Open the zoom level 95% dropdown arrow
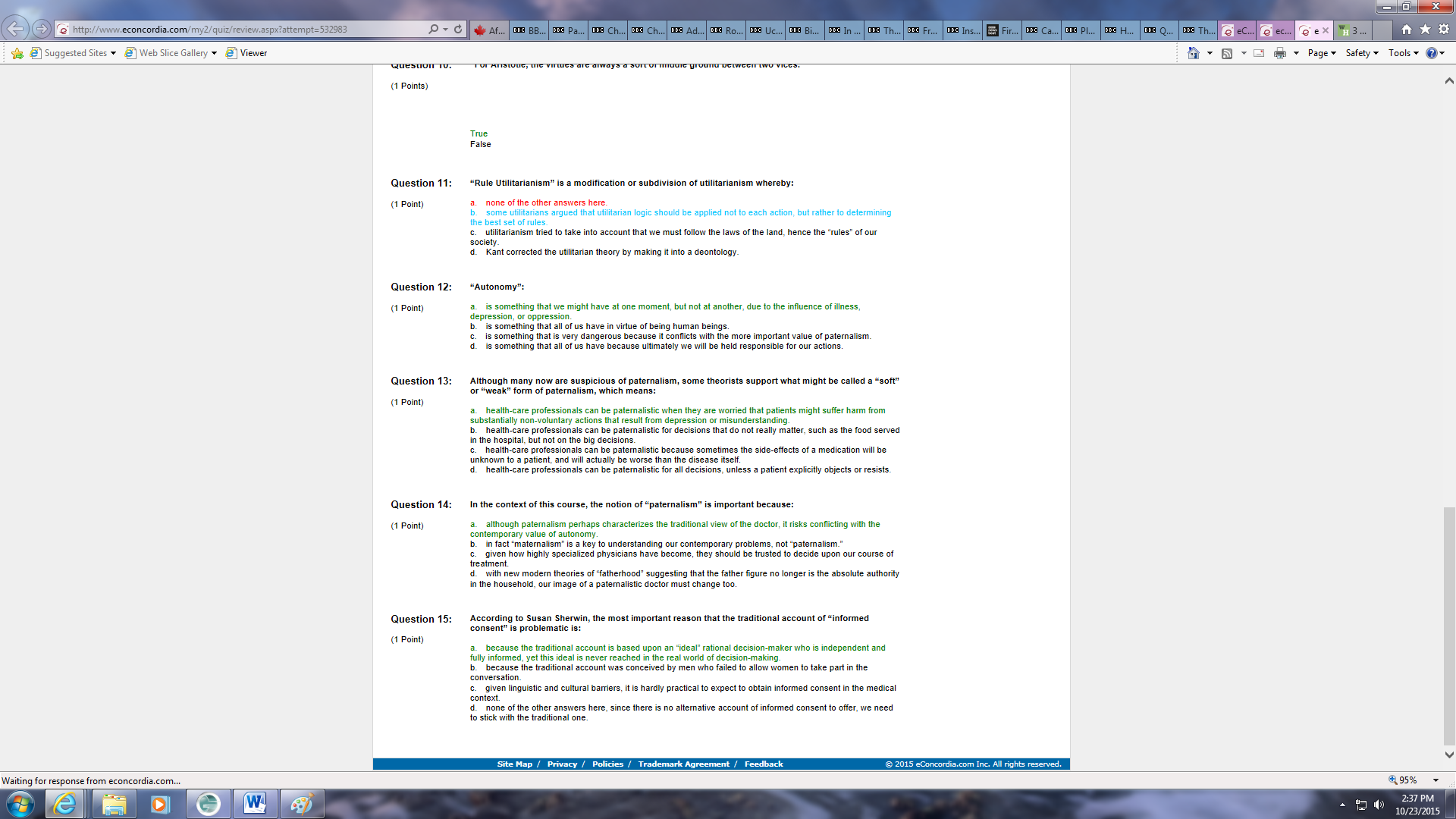 click(x=1436, y=780)
